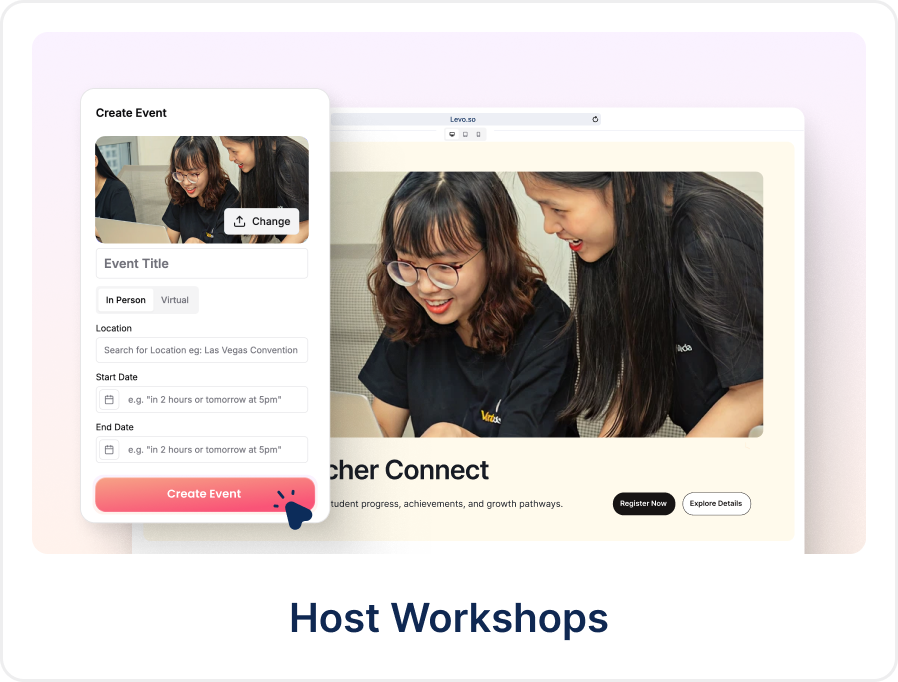
Task: Click the Register Now button
Action: 643,503
